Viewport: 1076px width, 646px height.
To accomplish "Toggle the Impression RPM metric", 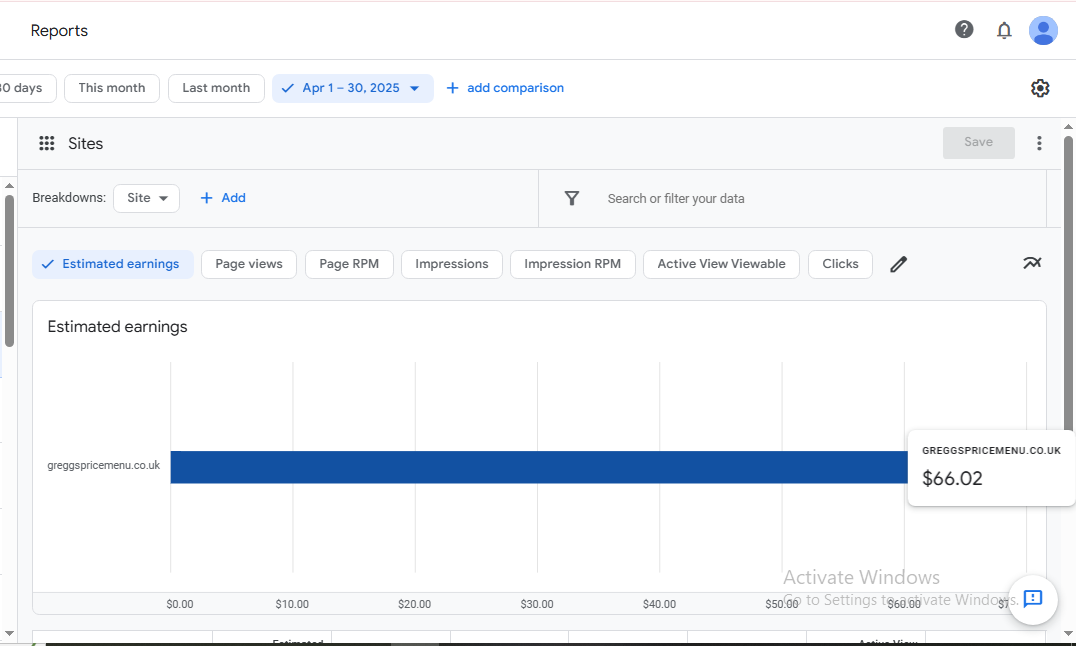I will [x=572, y=264].
